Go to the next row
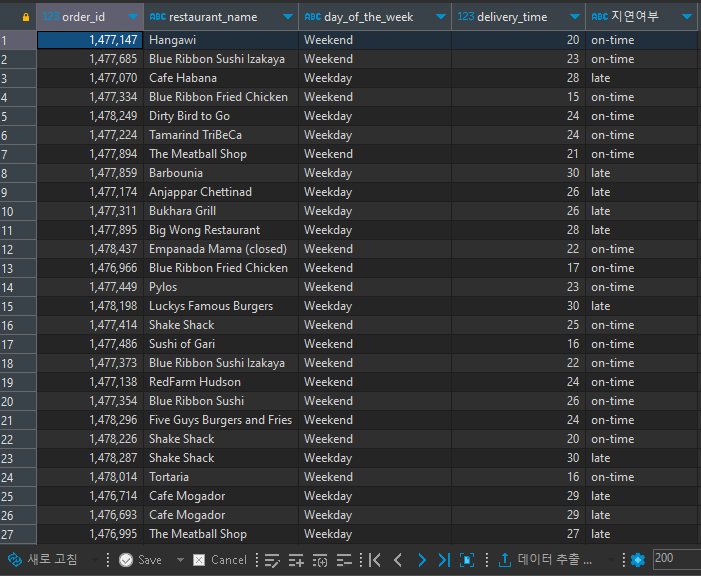The width and height of the screenshot is (701, 576). point(422,560)
